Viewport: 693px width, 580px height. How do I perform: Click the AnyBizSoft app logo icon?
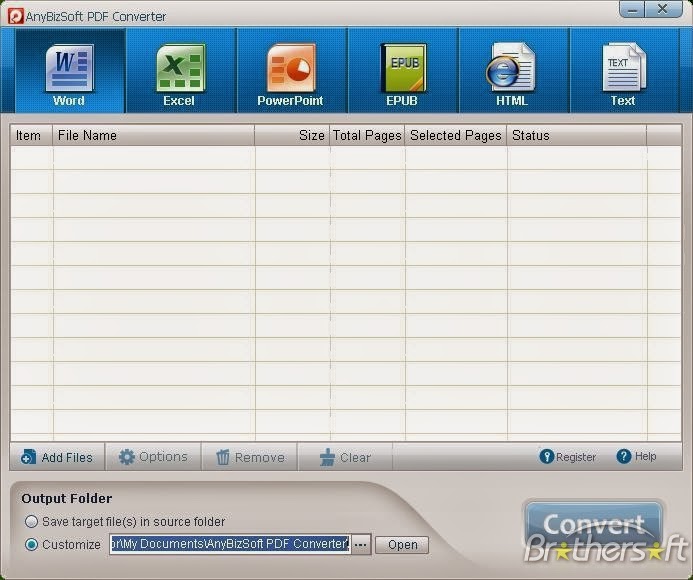[x=16, y=16]
